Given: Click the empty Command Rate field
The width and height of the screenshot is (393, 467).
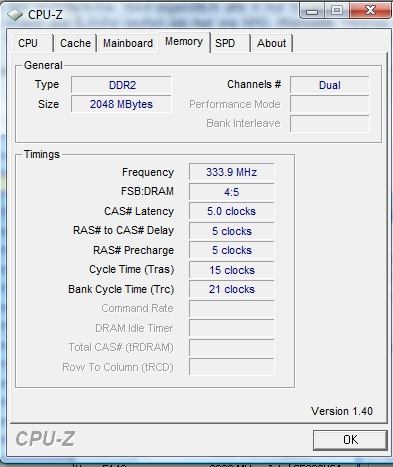Looking at the screenshot, I should pyautogui.click(x=231, y=309).
